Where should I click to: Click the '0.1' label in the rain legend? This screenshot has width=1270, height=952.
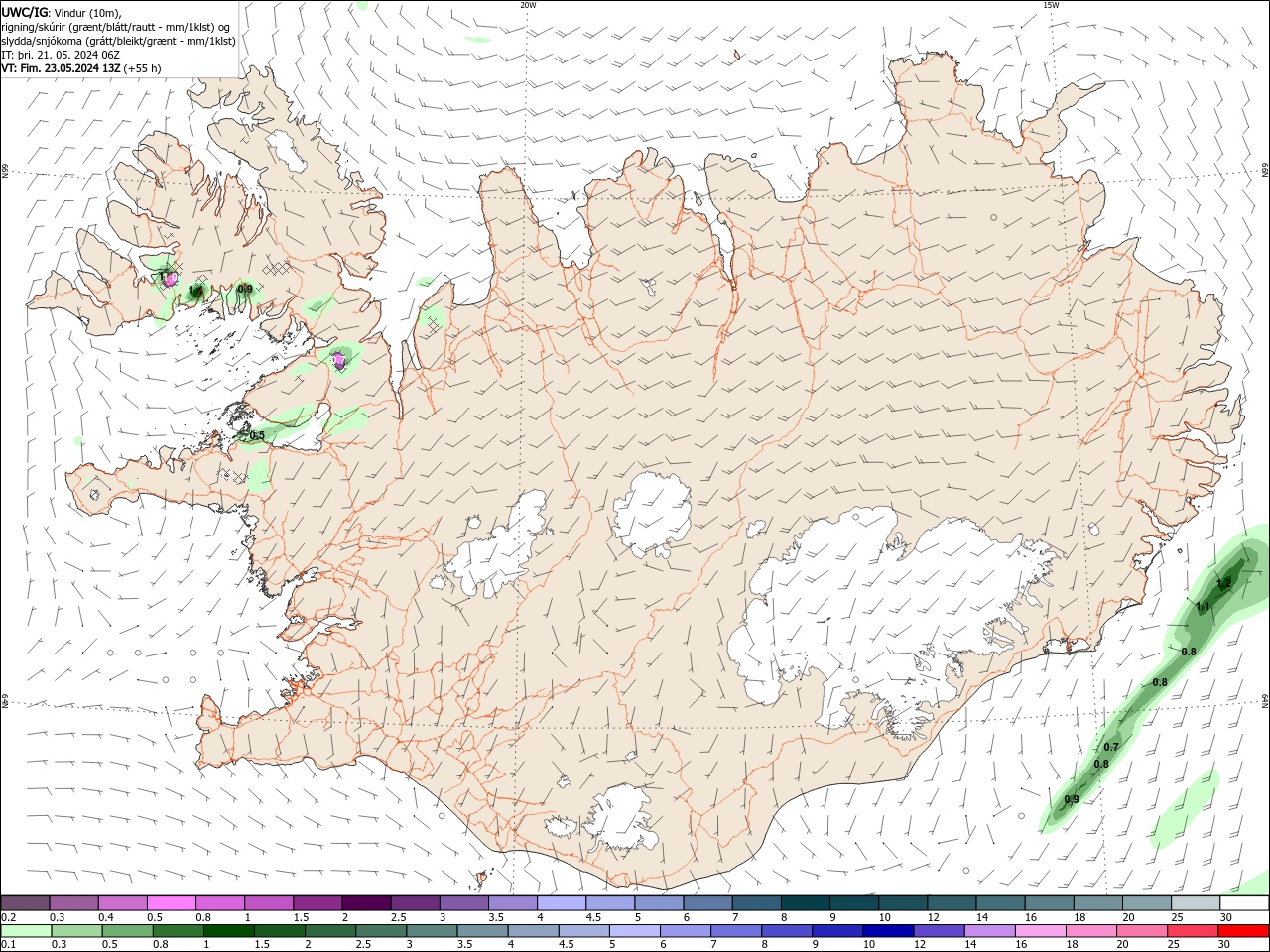coord(8,944)
